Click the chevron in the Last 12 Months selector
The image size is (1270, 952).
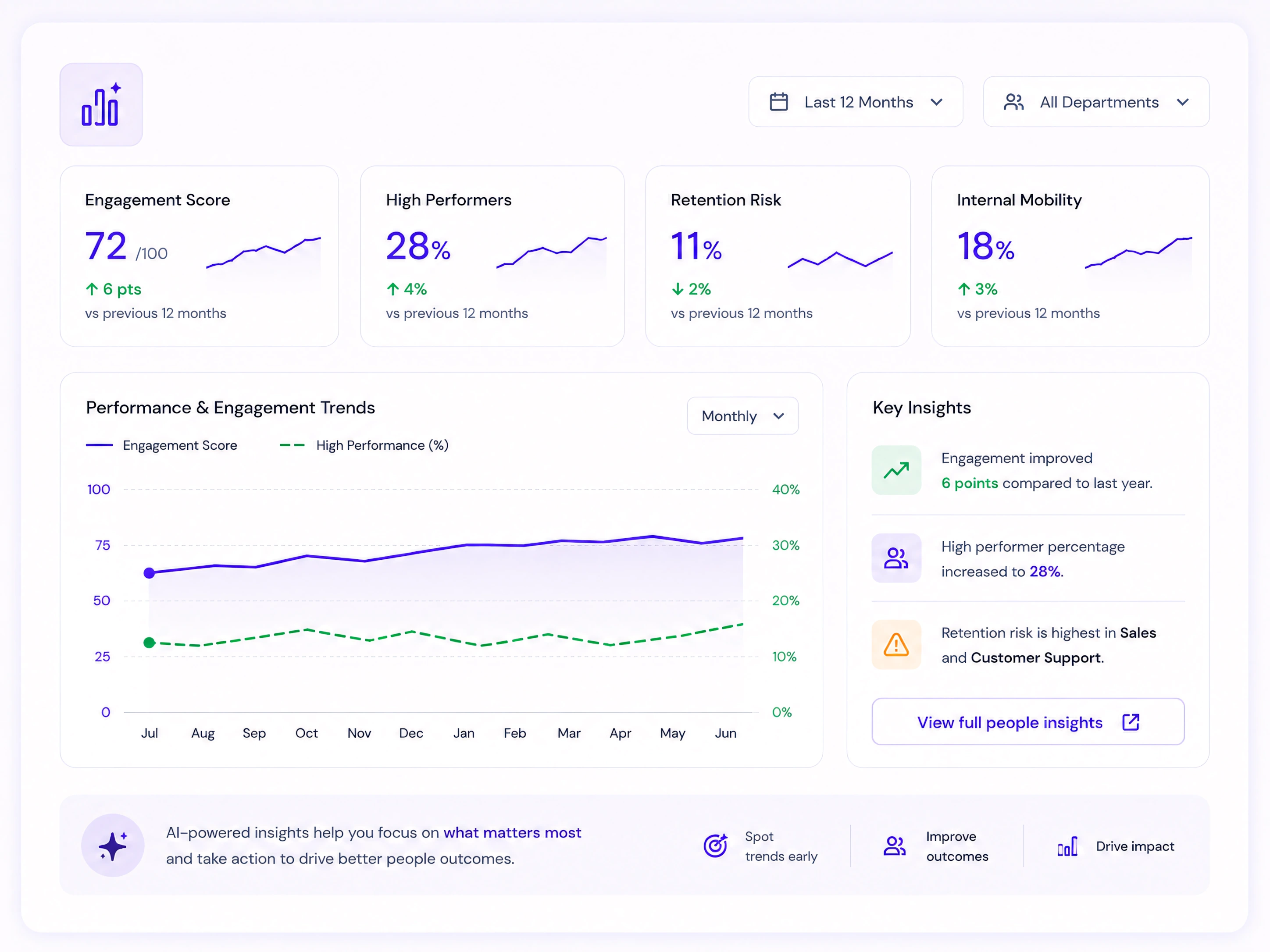[936, 102]
